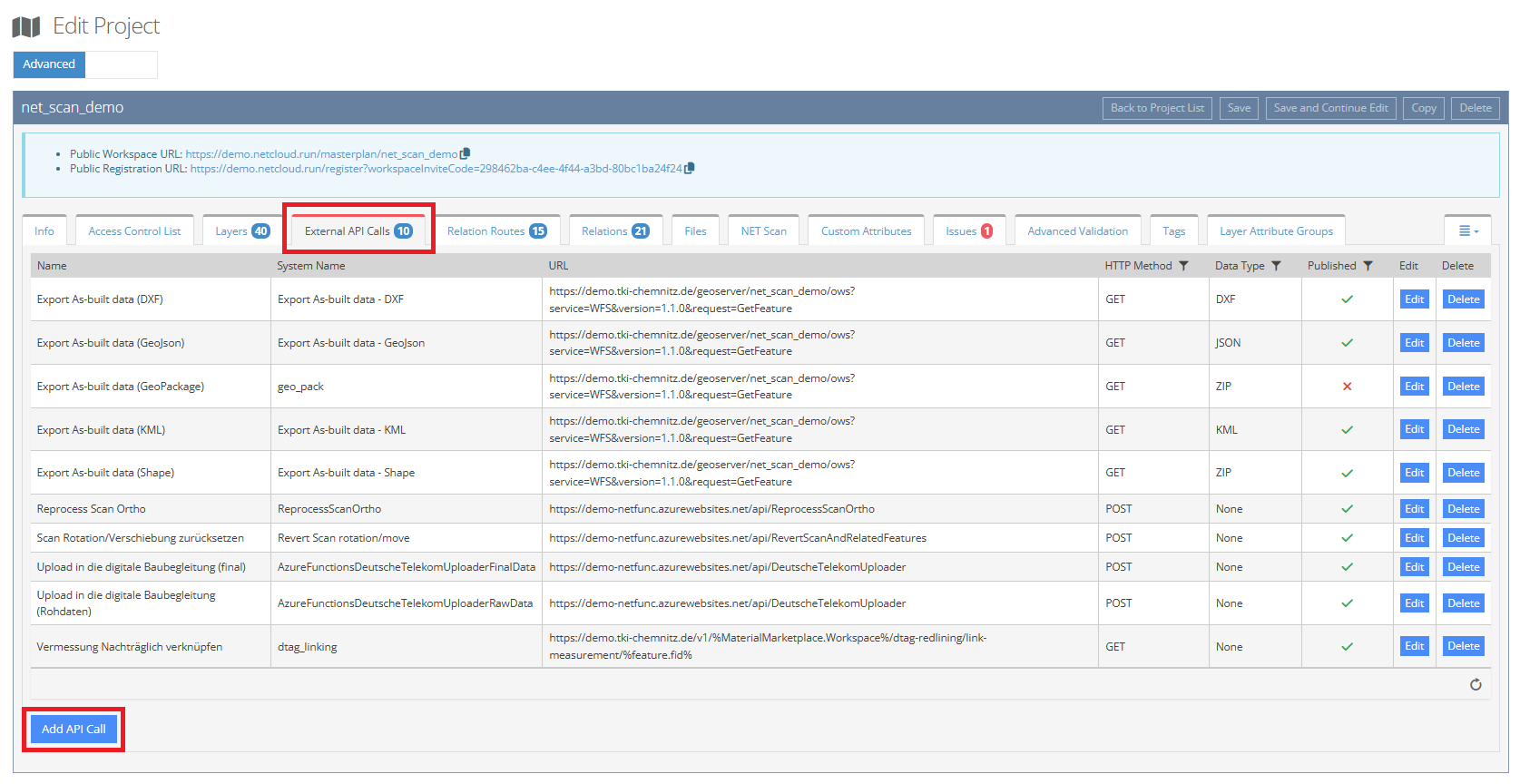Image resolution: width=1520 pixels, height=784 pixels.
Task: Click the red X for GeoPackage export
Action: tap(1347, 387)
